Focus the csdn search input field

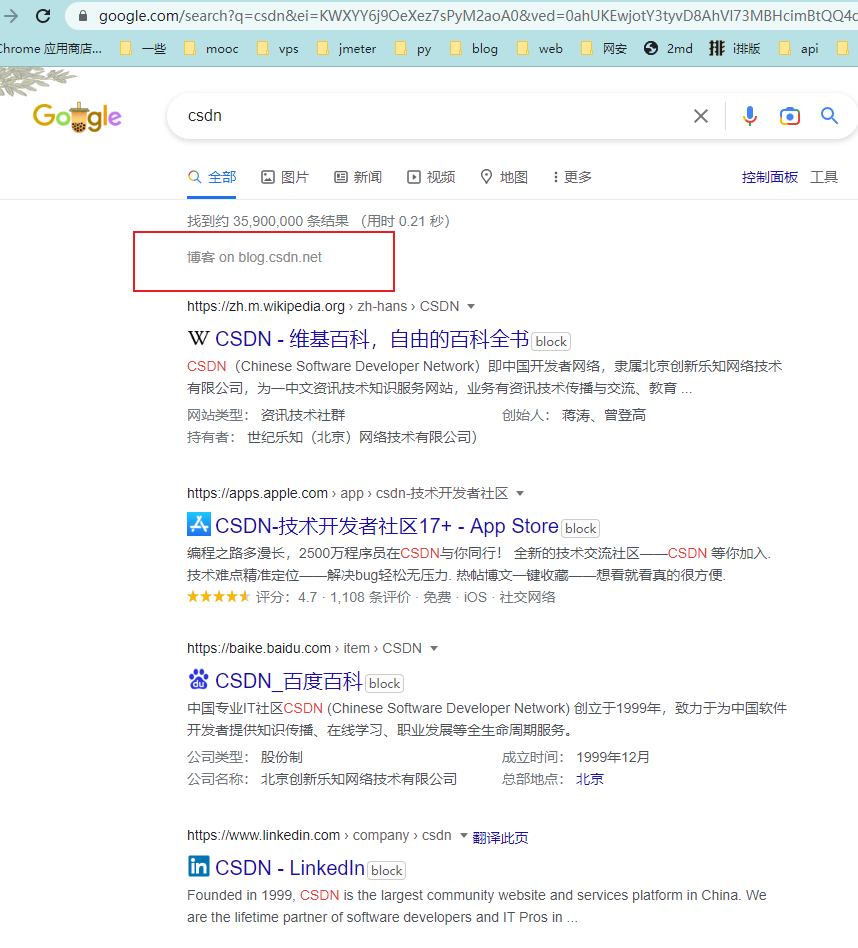(429, 115)
